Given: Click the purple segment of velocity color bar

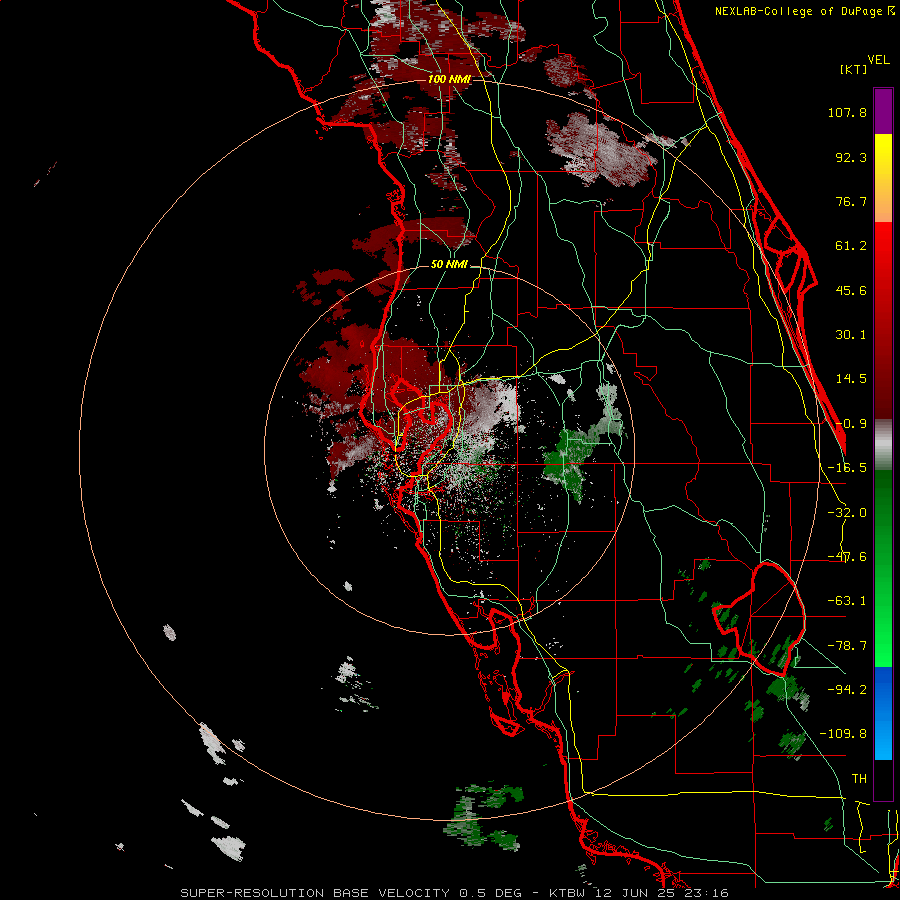Looking at the screenshot, I should [883, 111].
